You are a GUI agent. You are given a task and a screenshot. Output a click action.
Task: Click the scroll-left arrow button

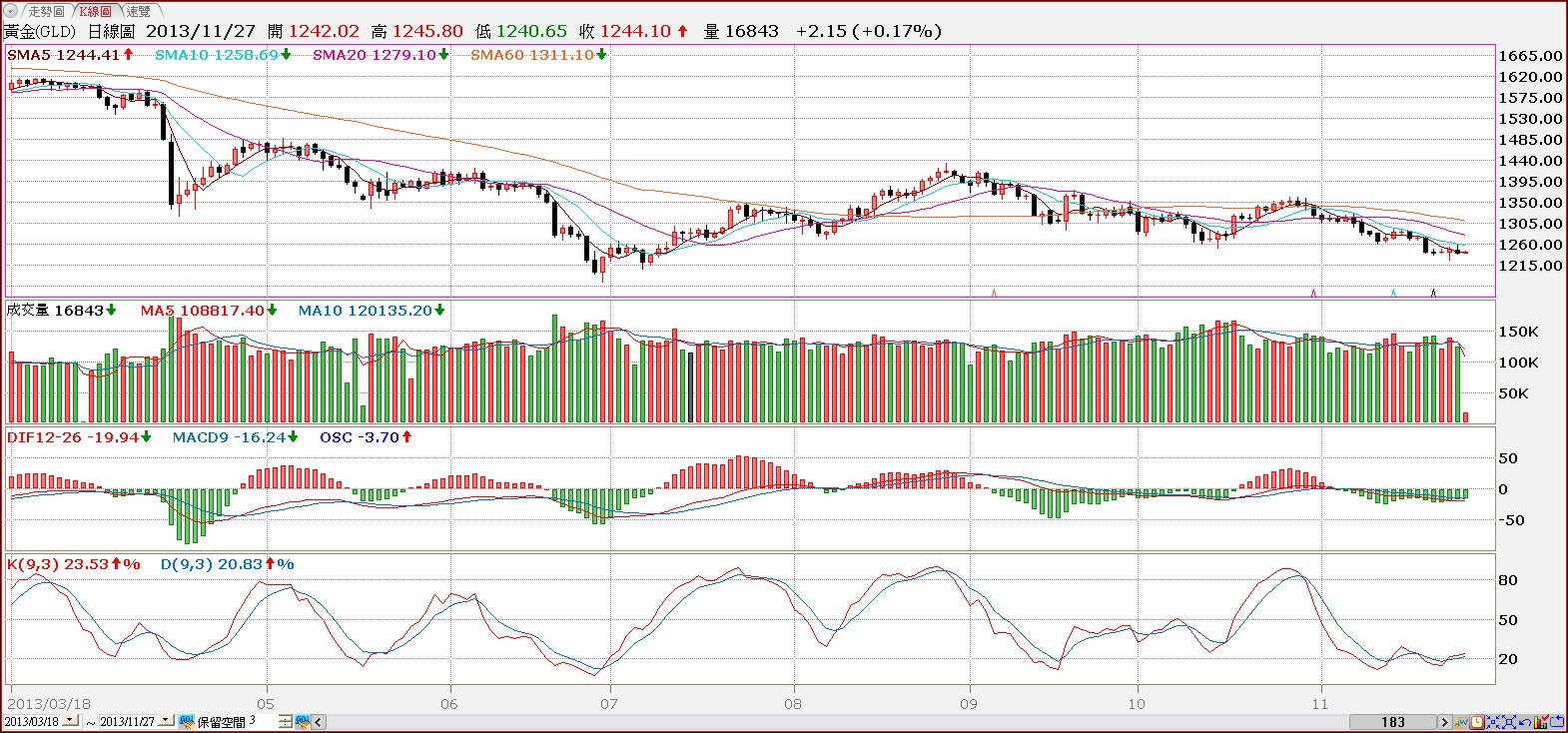click(x=319, y=722)
